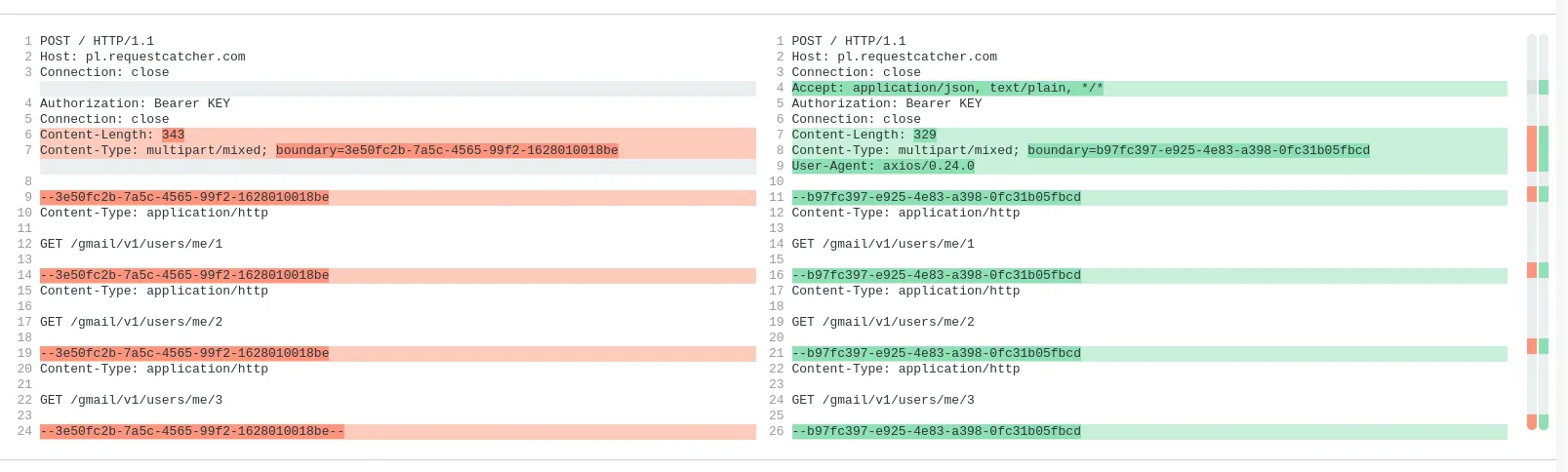Click the bottom red overview ruler marker
Viewport: 1568px width, 472px height.
click(1532, 421)
